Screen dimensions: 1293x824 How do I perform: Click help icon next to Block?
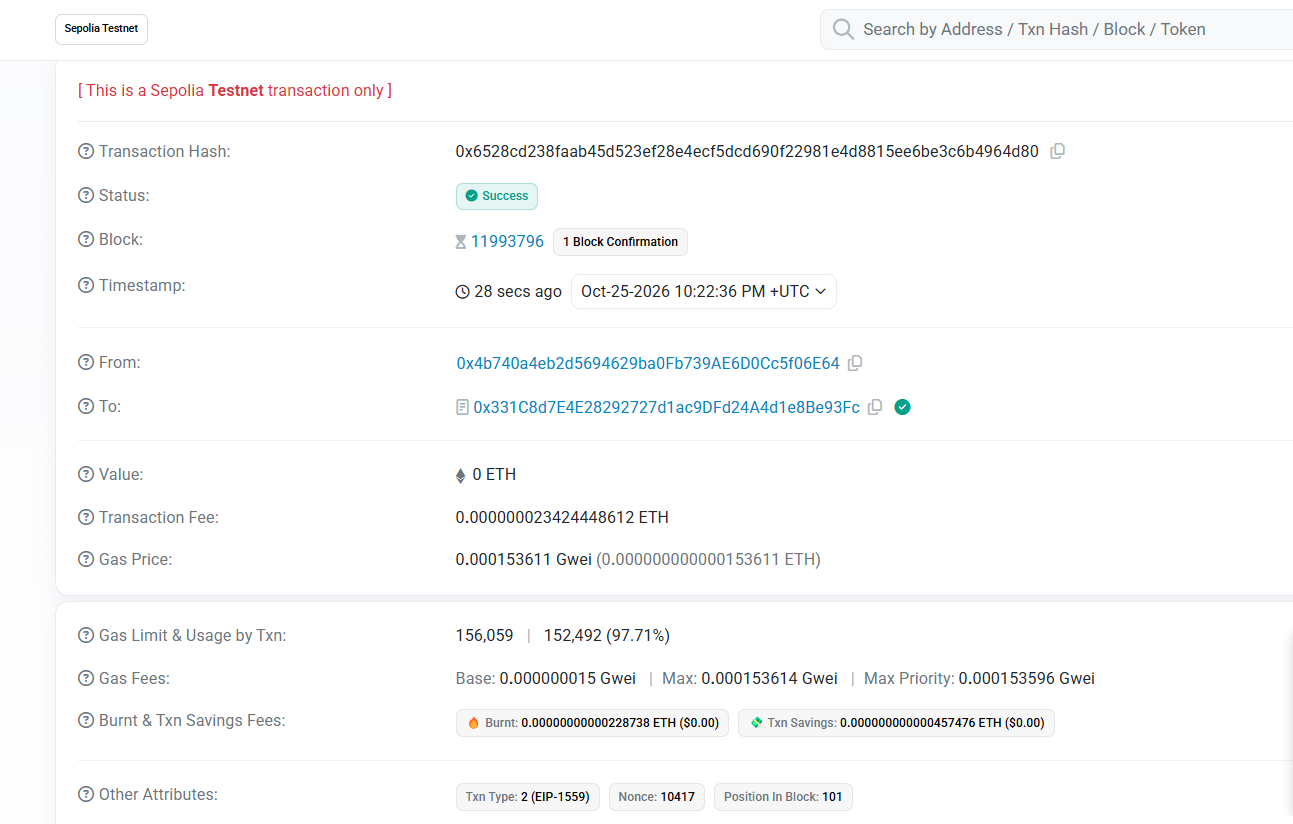86,240
